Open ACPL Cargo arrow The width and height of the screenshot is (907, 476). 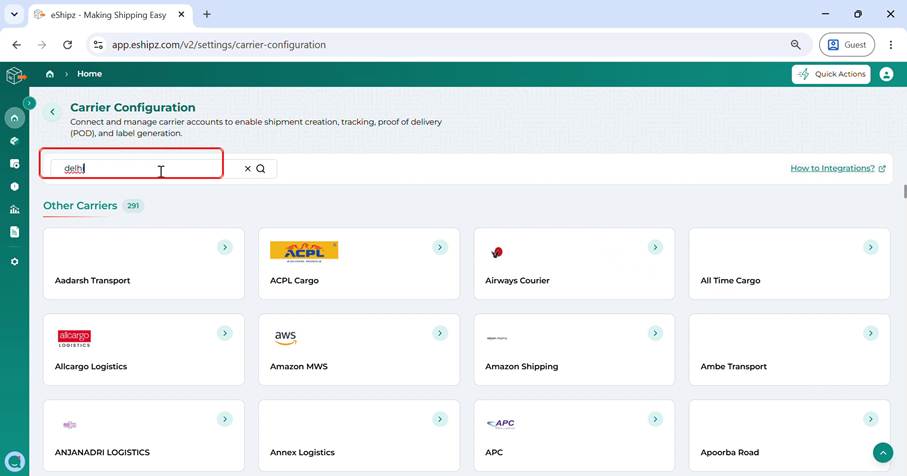pyautogui.click(x=440, y=247)
